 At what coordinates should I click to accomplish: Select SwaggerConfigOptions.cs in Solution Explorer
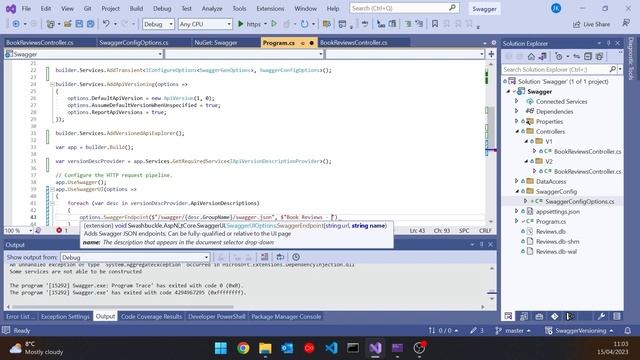point(580,201)
